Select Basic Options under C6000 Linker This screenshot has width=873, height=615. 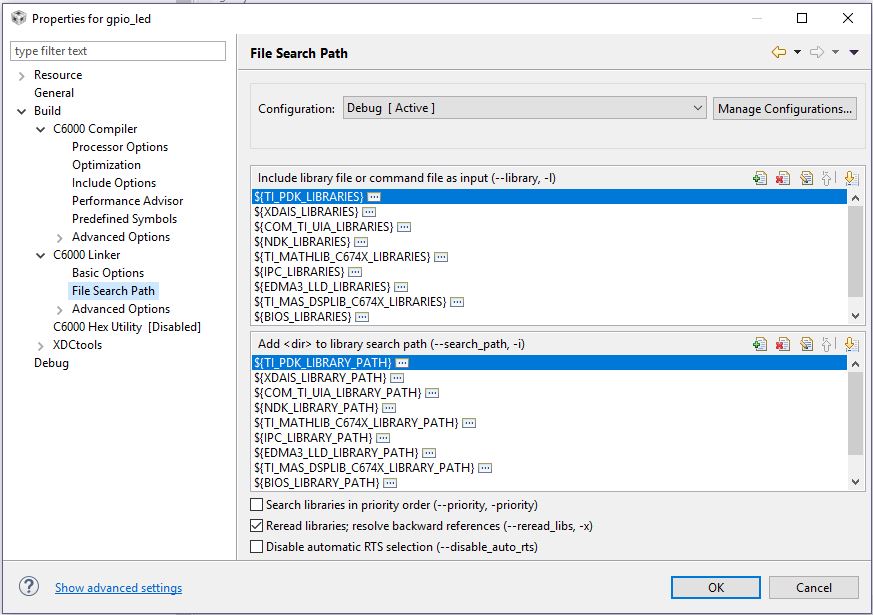[108, 273]
